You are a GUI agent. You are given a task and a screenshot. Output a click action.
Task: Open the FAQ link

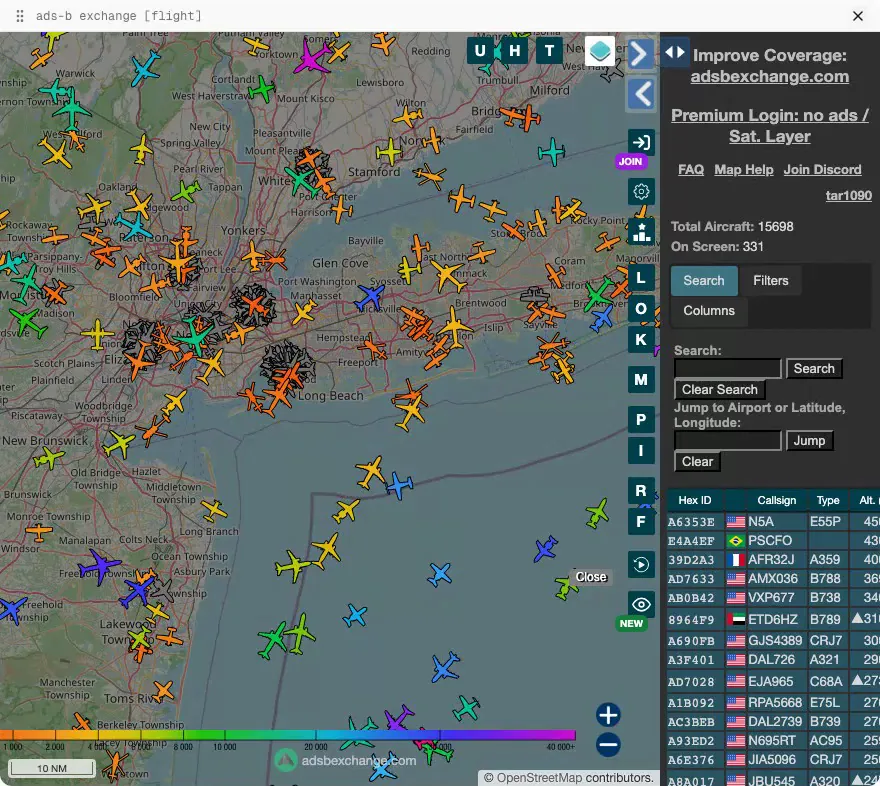tap(691, 169)
